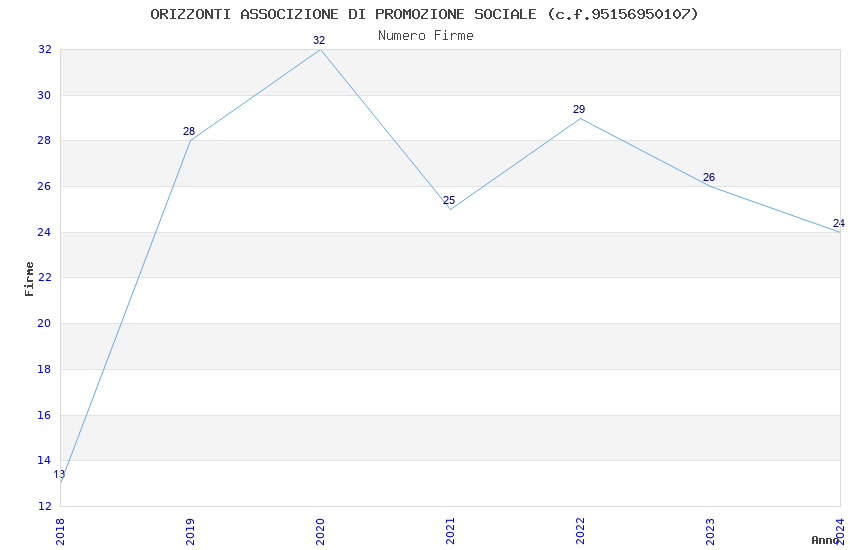Click the Numero Firme subtitle
The image size is (850, 550).
(x=426, y=36)
